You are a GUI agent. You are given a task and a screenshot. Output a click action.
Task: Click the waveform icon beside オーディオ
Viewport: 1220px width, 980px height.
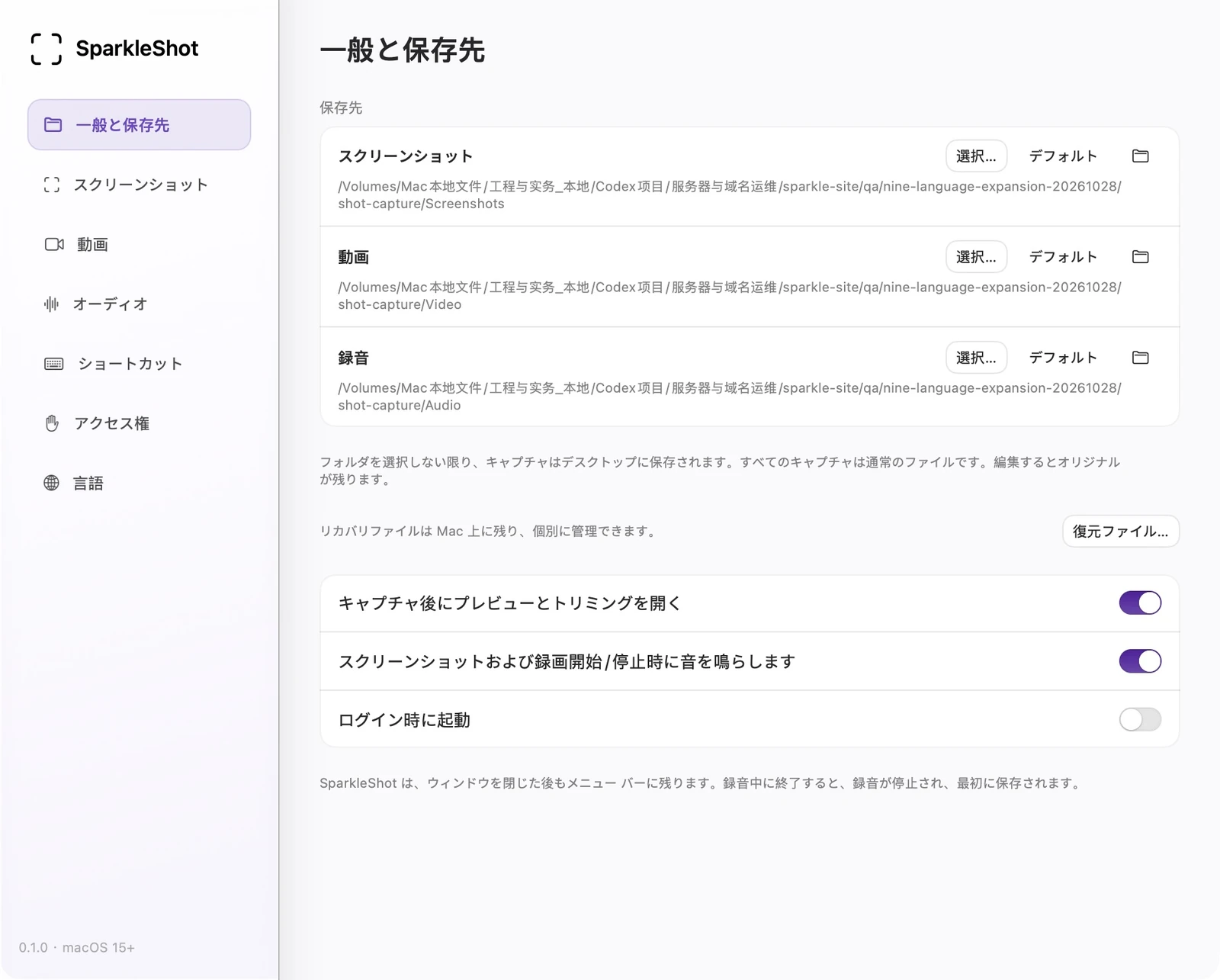pyautogui.click(x=51, y=304)
